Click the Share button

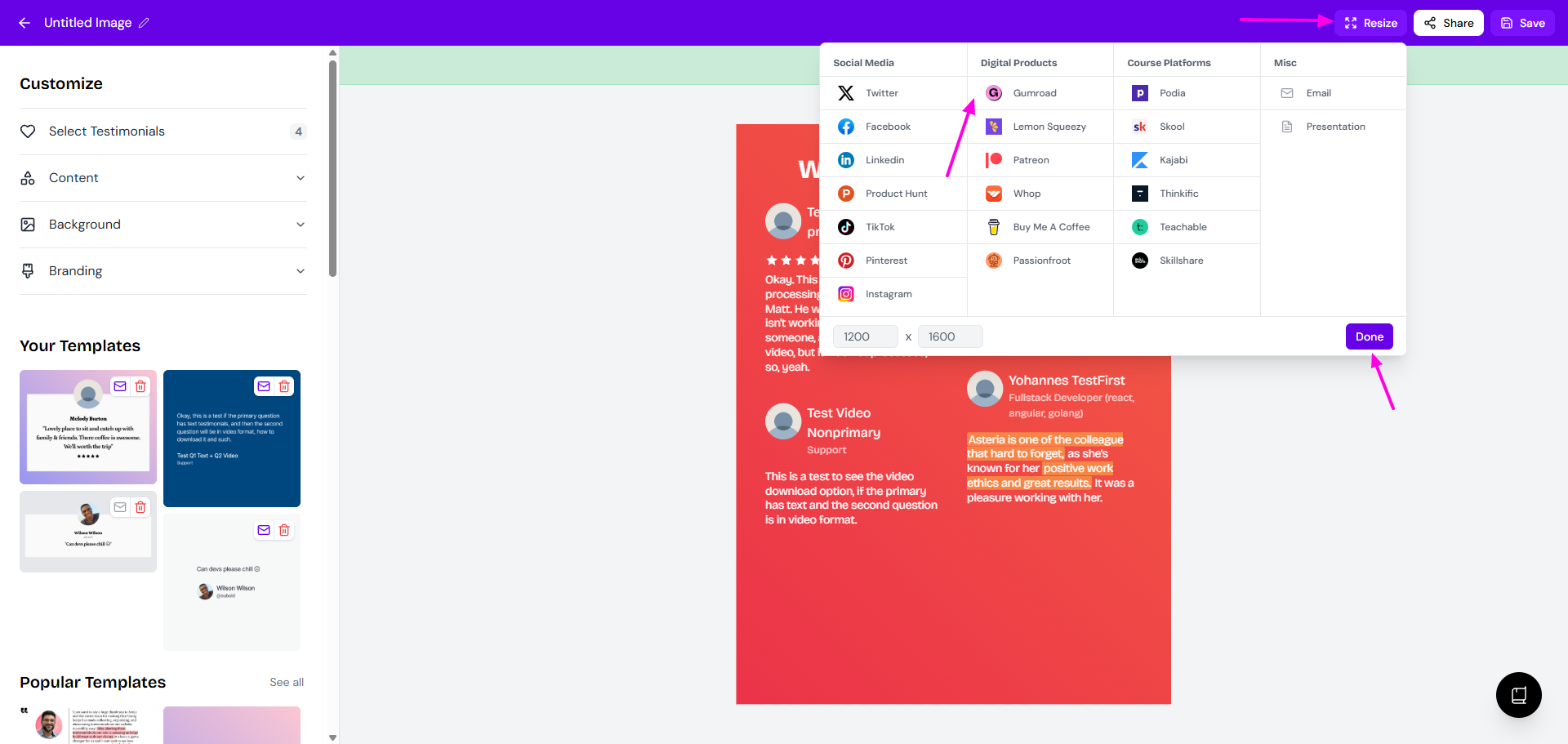1449,23
